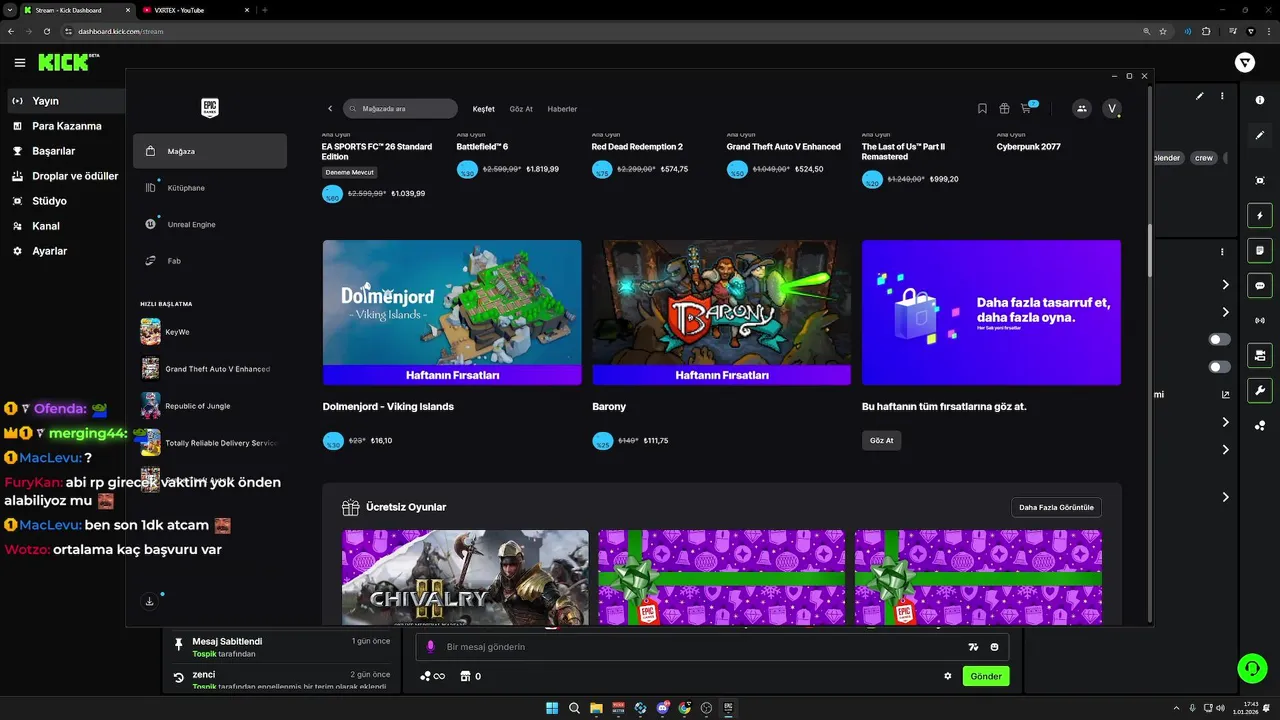This screenshot has width=1280, height=720.
Task: Open the Epic profile avatar V
Action: 1112,109
